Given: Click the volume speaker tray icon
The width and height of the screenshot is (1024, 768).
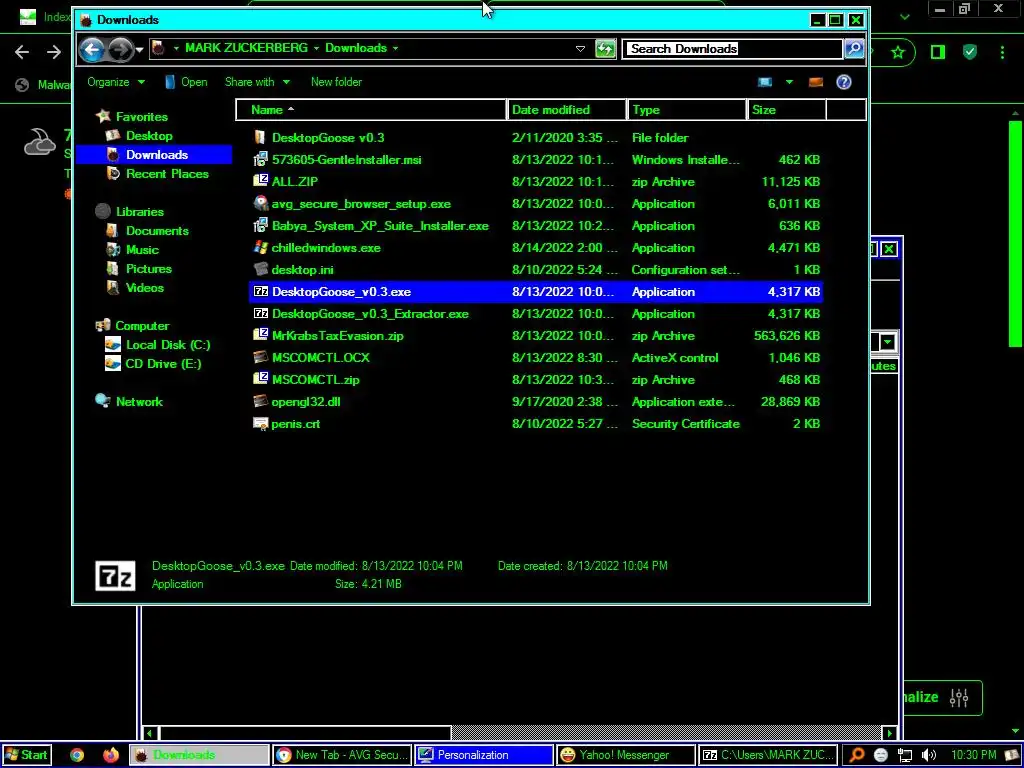Looking at the screenshot, I should [x=928, y=755].
